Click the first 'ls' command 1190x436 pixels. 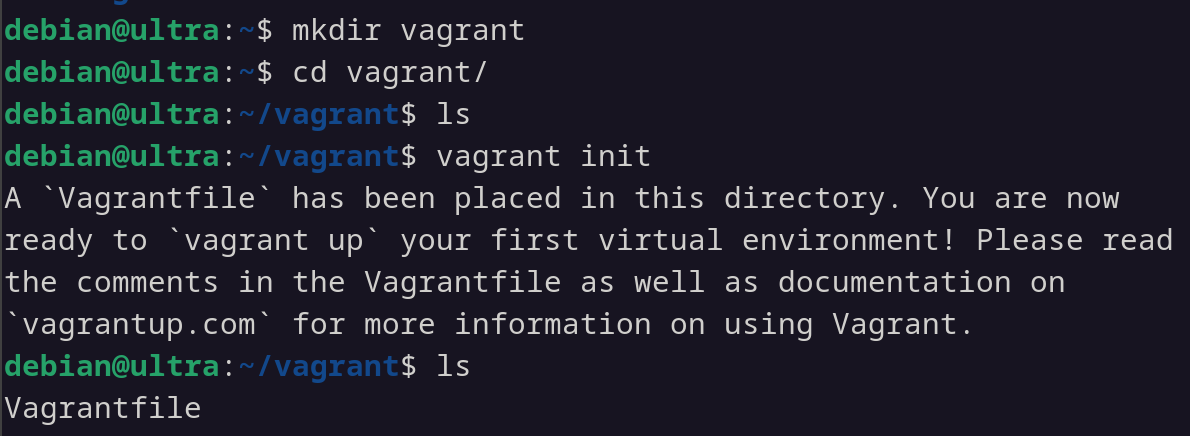[454, 115]
